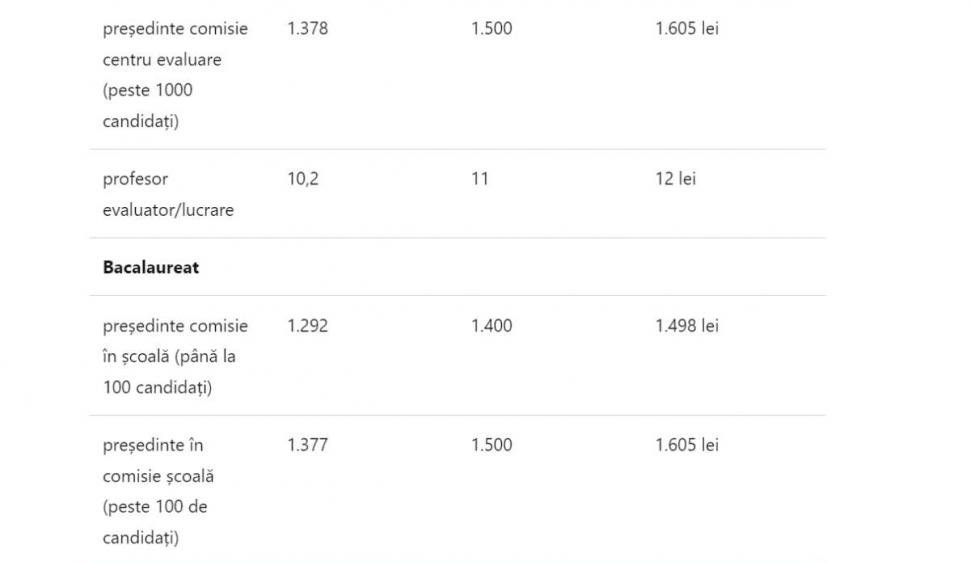Click the 1.292 value in Bacalaureat row
The height and width of the screenshot is (565, 970).
point(307,326)
